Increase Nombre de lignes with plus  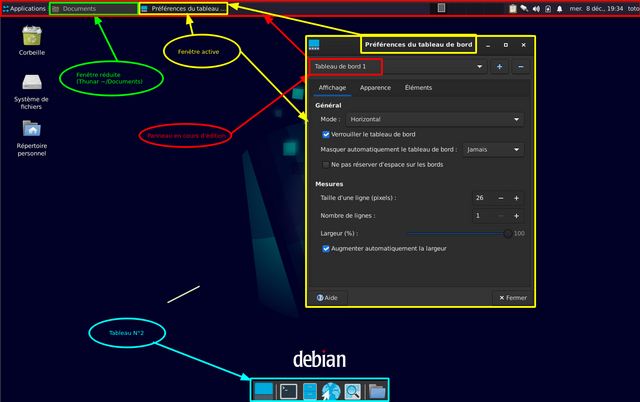coord(516,216)
